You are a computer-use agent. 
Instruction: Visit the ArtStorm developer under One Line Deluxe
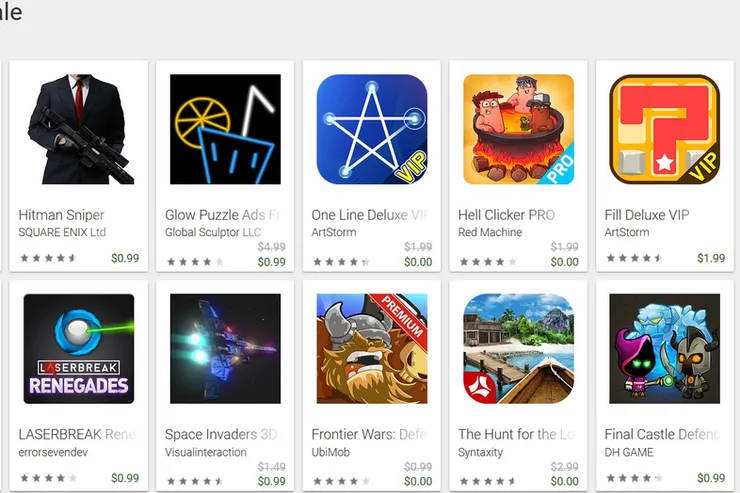[x=334, y=232]
